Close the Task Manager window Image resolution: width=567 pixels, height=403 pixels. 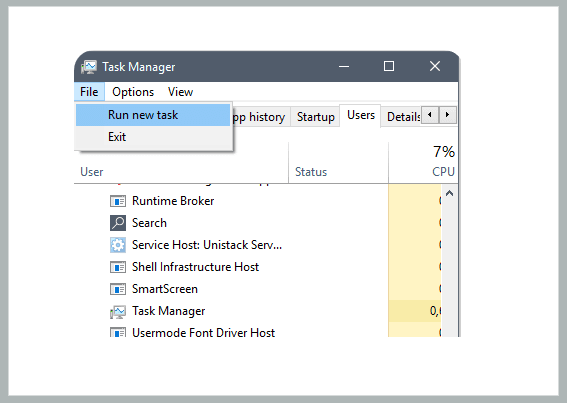tap(435, 67)
